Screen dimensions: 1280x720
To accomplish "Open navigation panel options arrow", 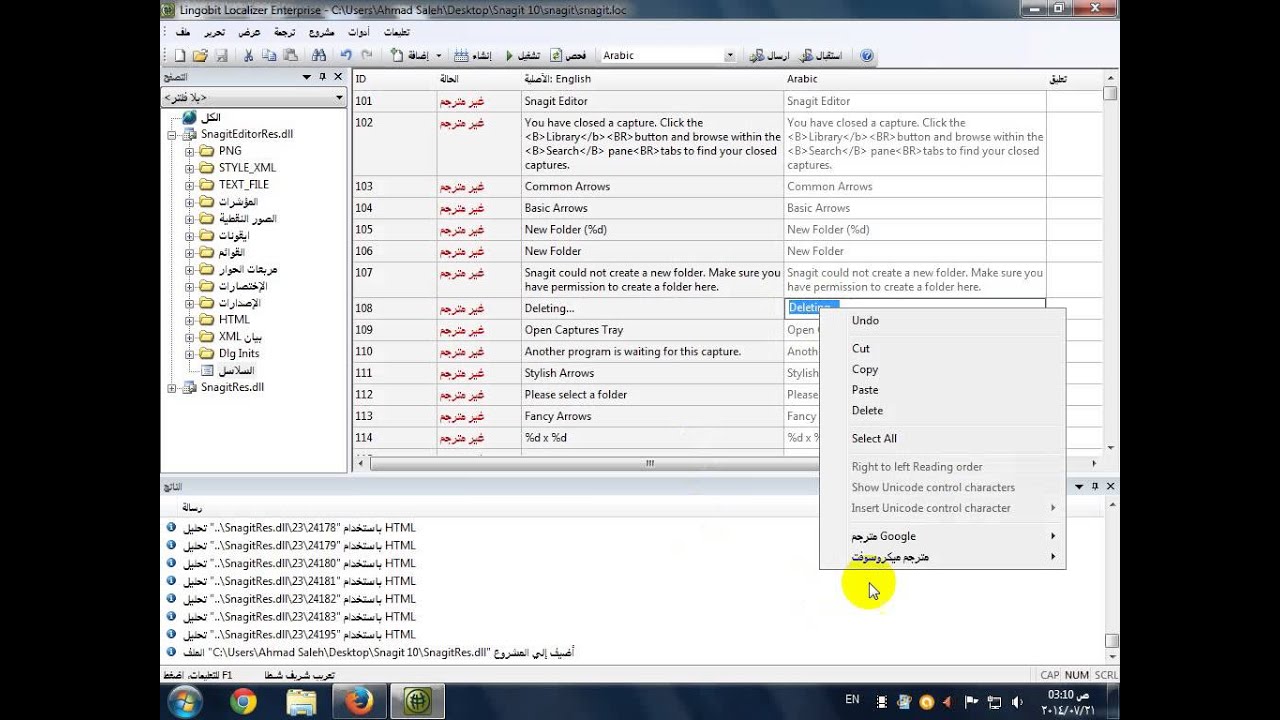I will 307,77.
